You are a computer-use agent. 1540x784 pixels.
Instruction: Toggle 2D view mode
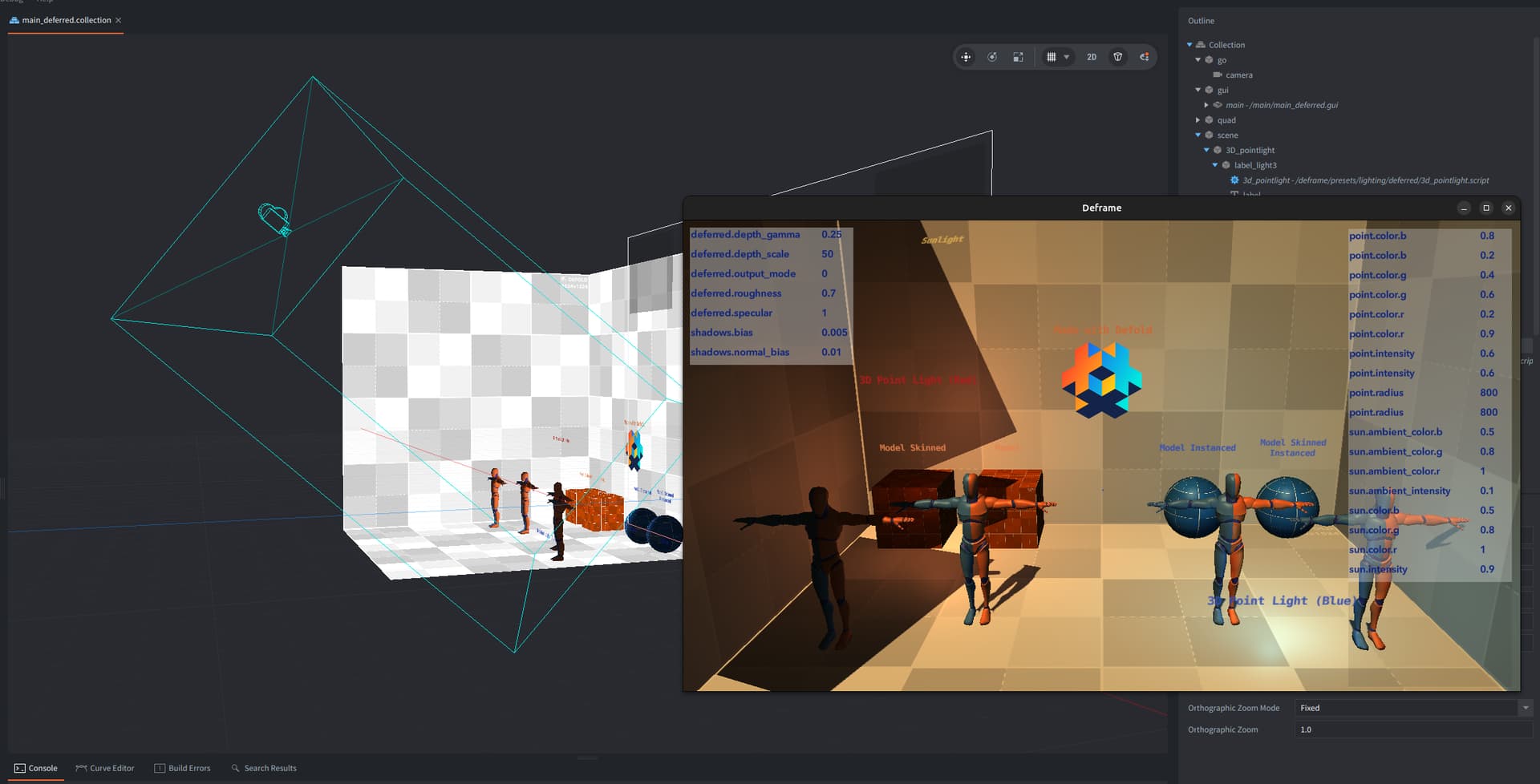(x=1091, y=57)
